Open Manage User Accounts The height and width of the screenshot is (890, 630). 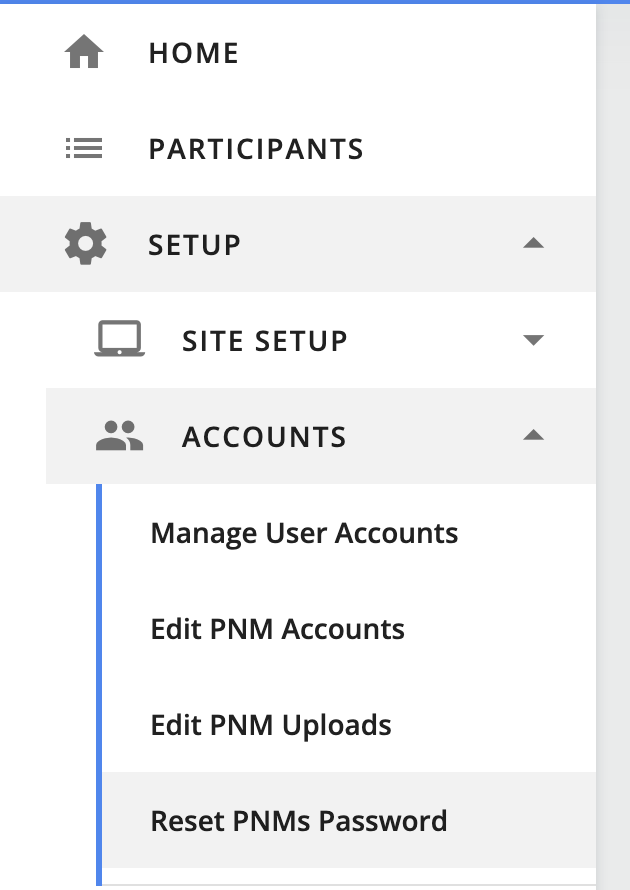304,533
